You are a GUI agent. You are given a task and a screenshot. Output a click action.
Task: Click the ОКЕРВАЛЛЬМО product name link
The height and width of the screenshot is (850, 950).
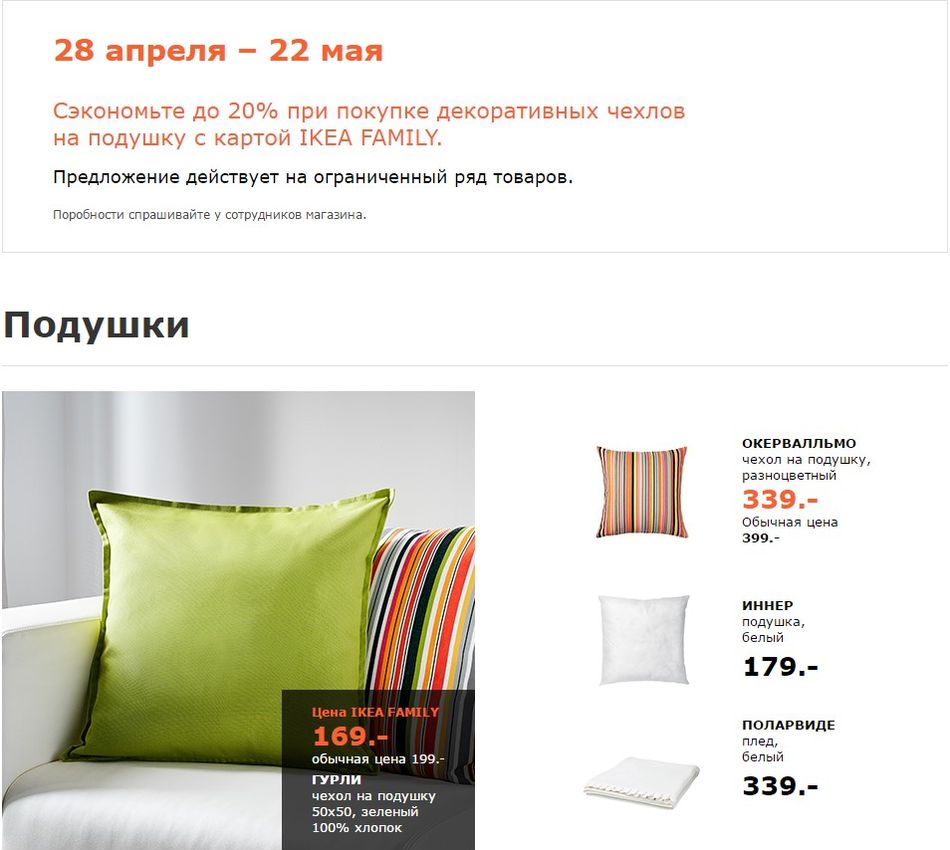[x=799, y=443]
